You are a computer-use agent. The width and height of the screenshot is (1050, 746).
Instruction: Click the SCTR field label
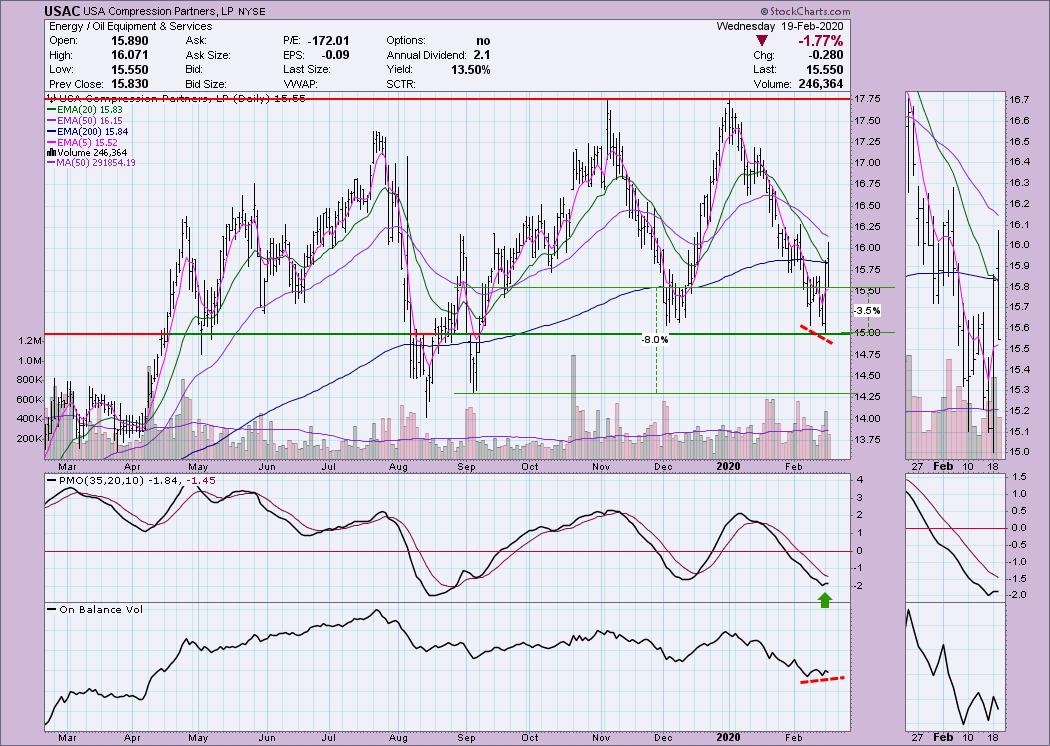[x=401, y=84]
